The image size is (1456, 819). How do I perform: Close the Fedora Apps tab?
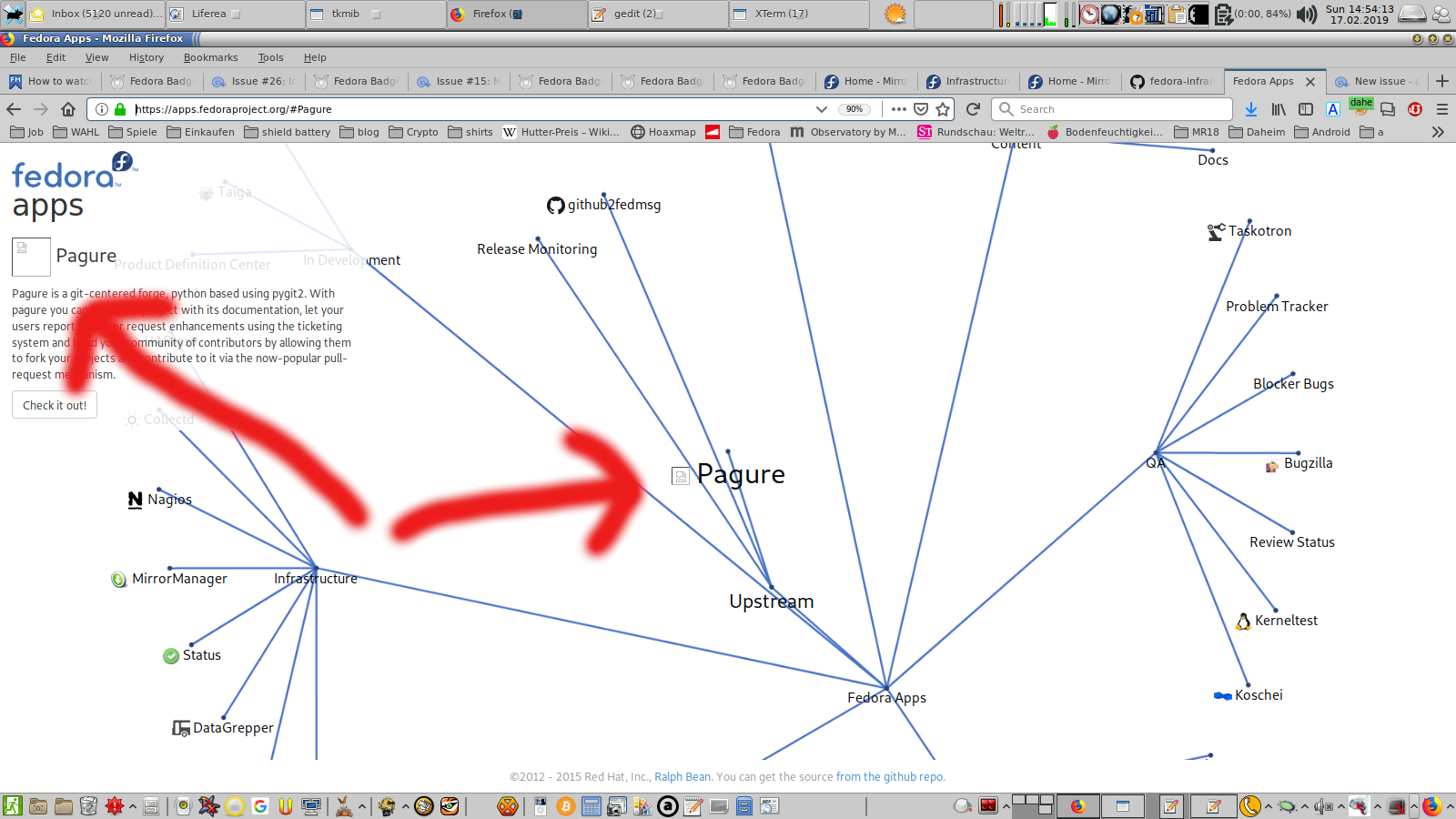tap(1310, 82)
